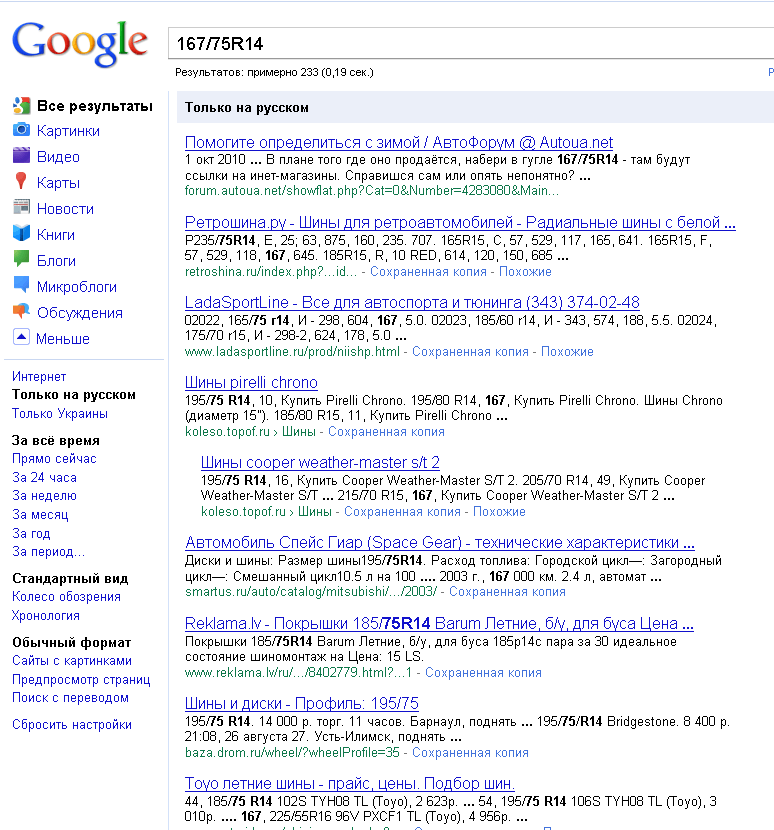Screen dimensions: 774x830
Task: Open Сохраненная копия for smartus.ru result
Action: 507,591
